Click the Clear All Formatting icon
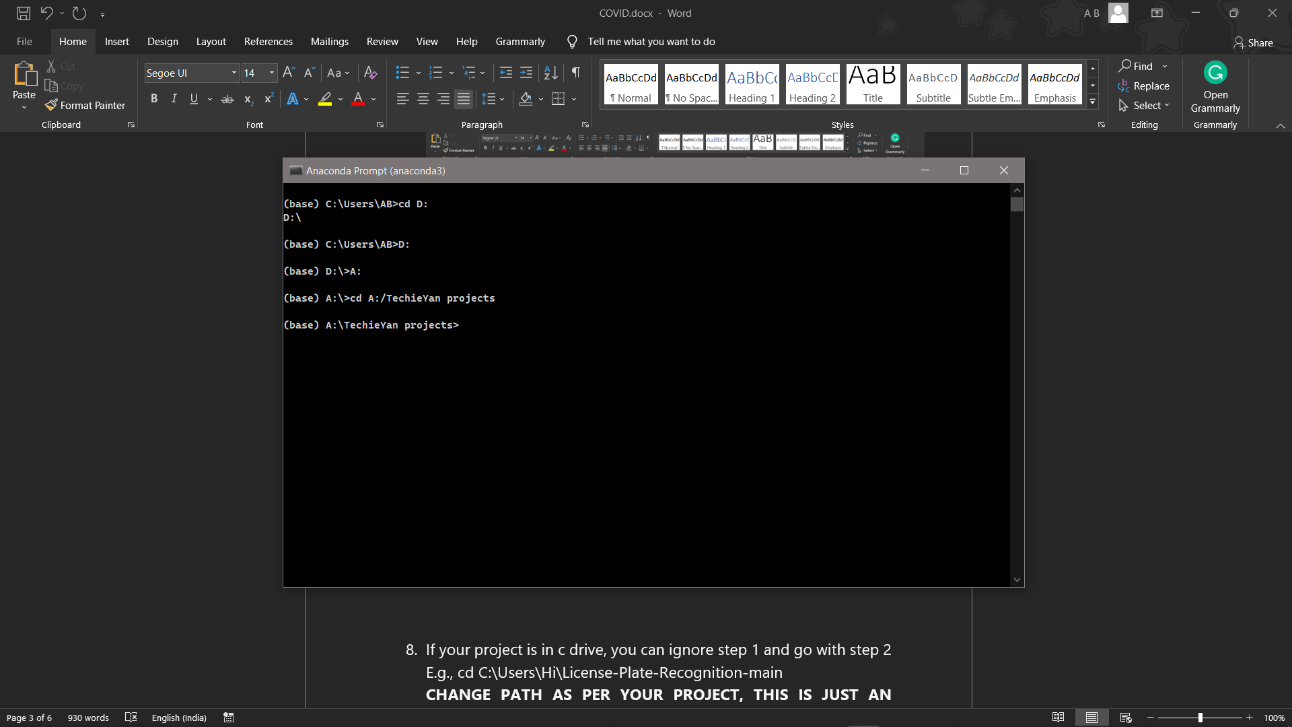This screenshot has width=1292, height=727. tap(370, 73)
